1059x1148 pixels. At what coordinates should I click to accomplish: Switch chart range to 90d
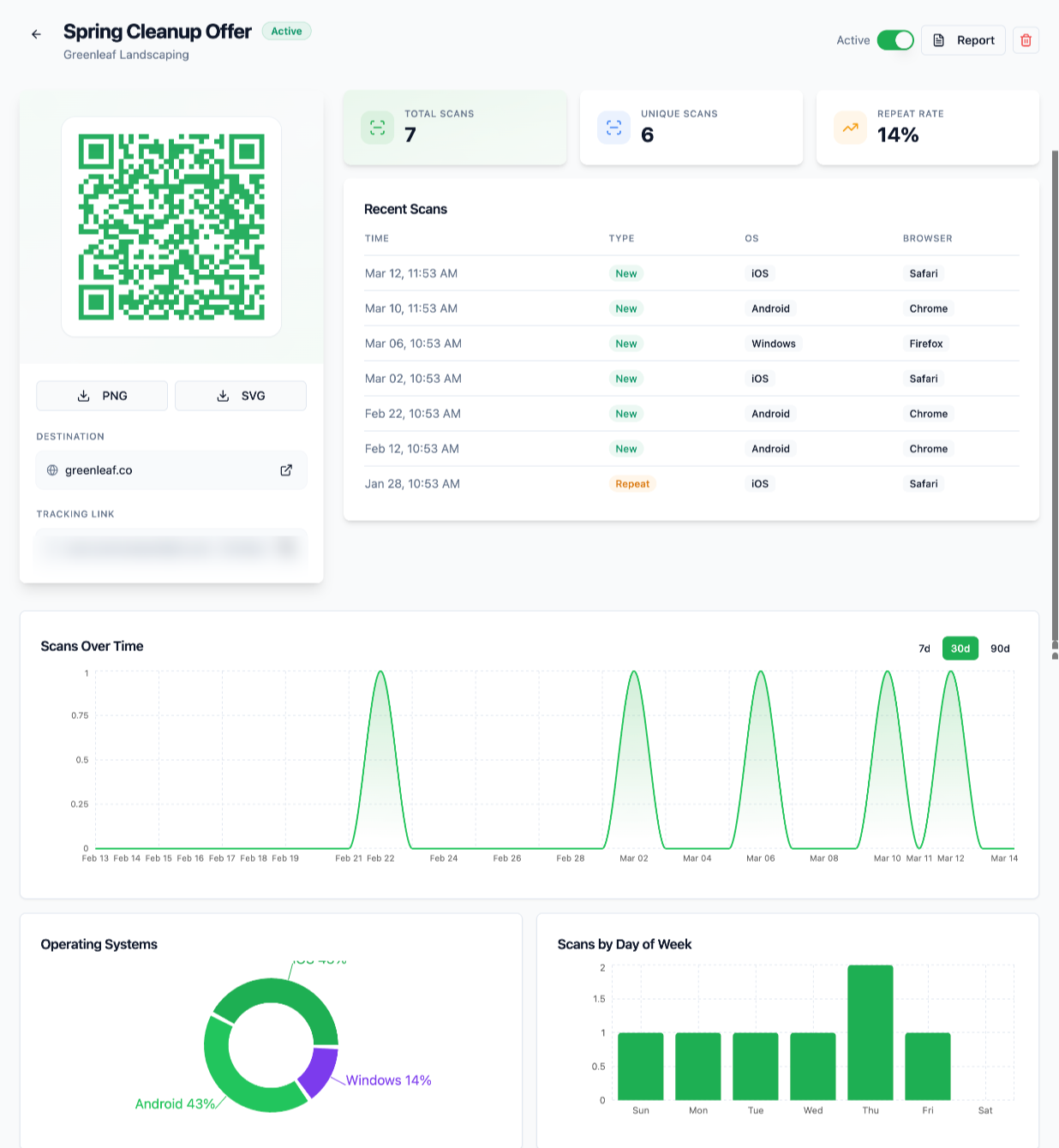pos(1000,649)
